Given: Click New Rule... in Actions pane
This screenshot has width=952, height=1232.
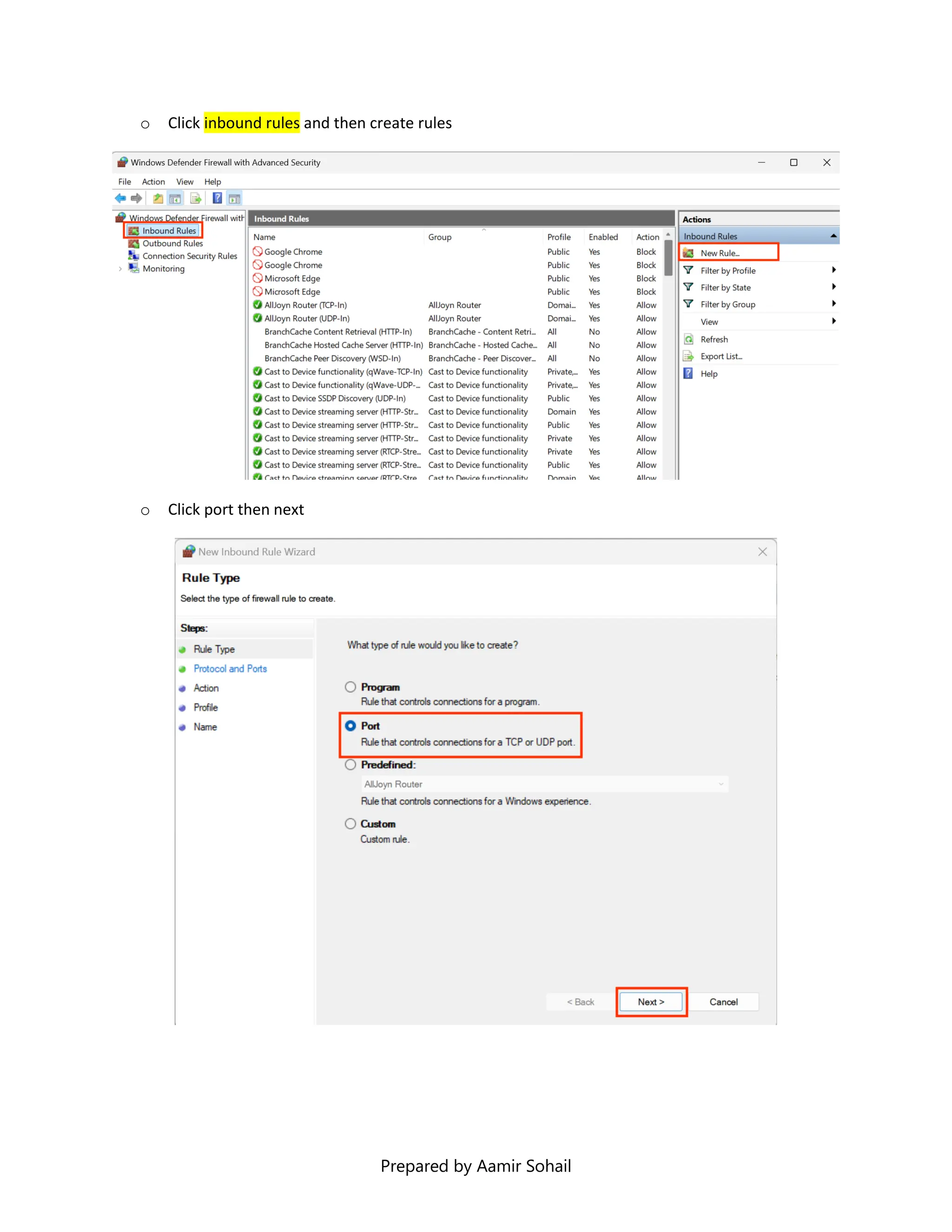Looking at the screenshot, I should coord(720,253).
